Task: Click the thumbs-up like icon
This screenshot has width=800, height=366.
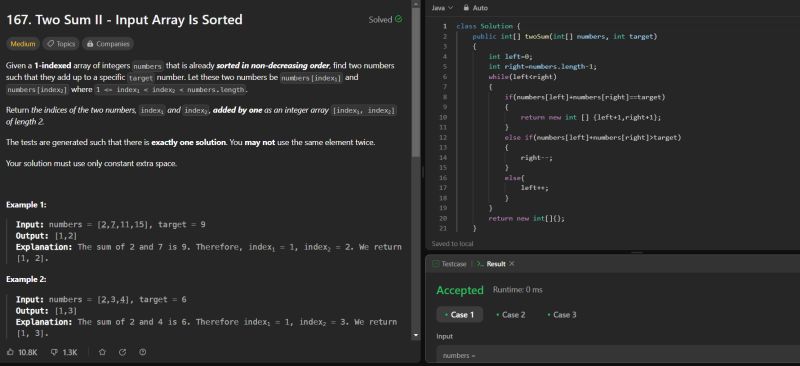Action: [x=10, y=352]
